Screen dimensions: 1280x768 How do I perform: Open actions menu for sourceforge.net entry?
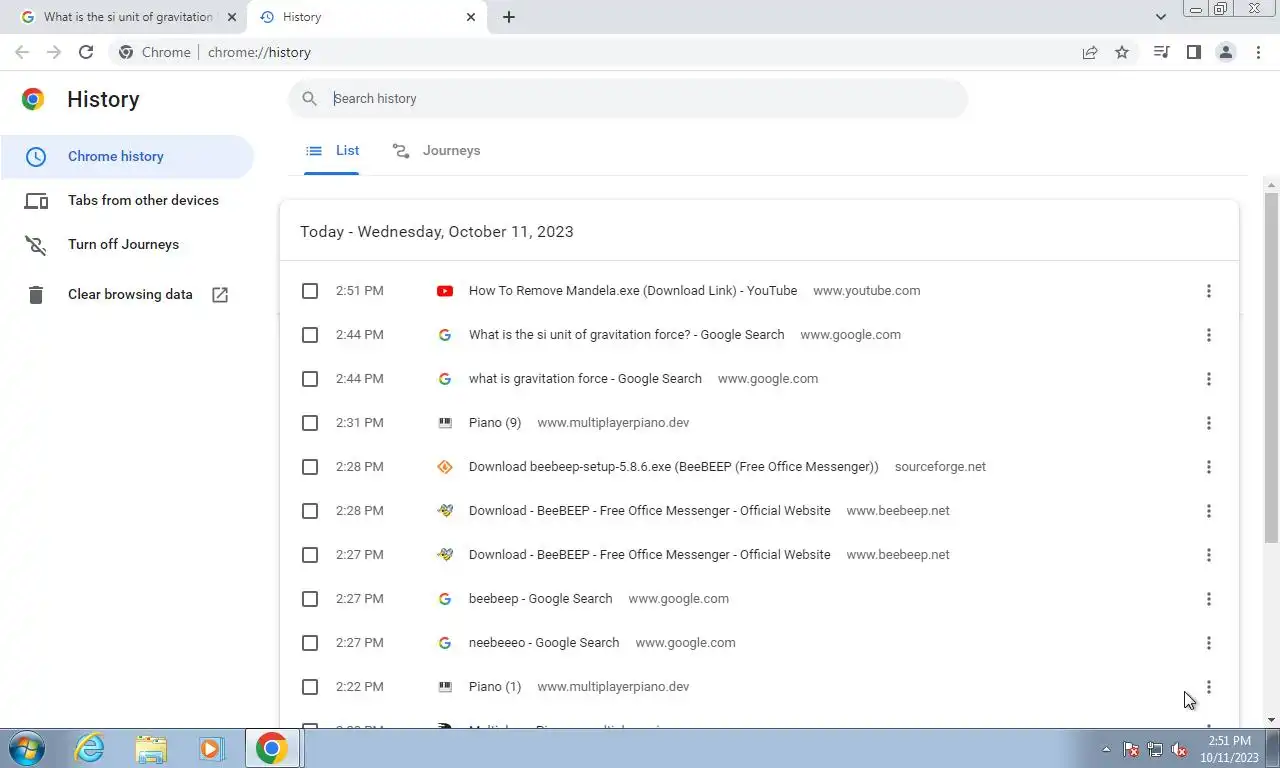(x=1208, y=467)
